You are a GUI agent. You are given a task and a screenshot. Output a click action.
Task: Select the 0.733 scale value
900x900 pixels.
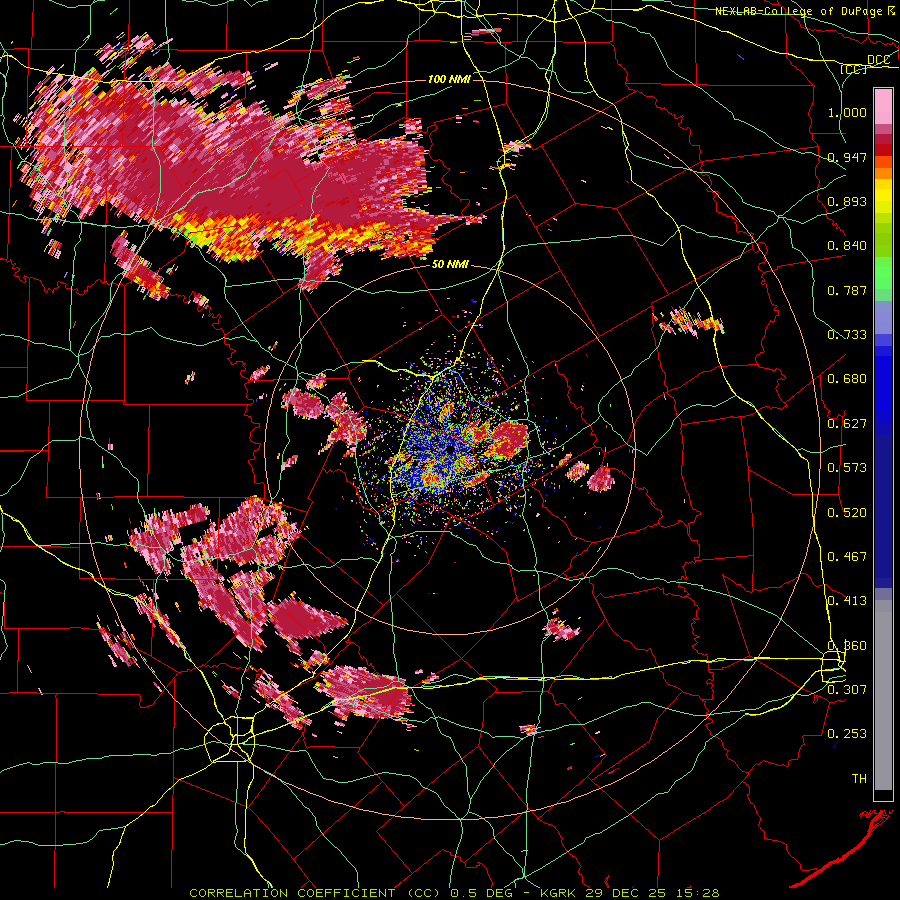pos(847,335)
